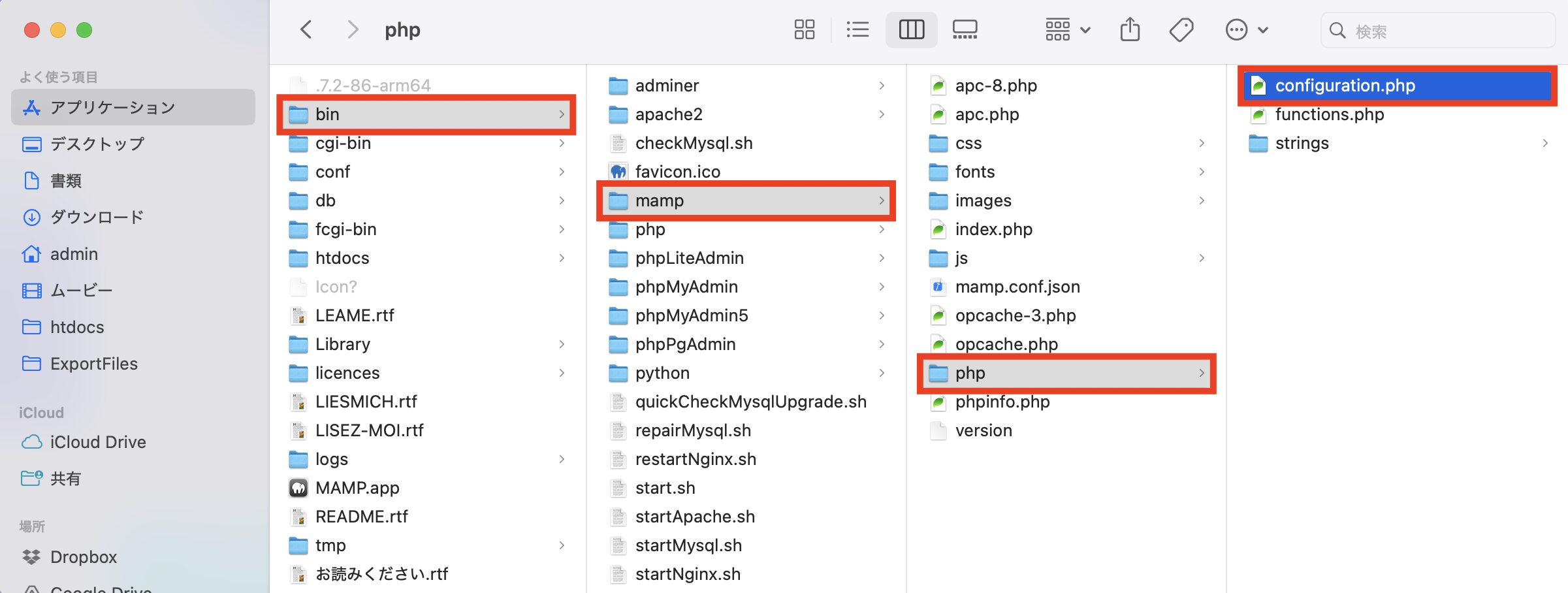1568x593 pixels.
Task: Select the licences folder
Action: [x=427, y=373]
